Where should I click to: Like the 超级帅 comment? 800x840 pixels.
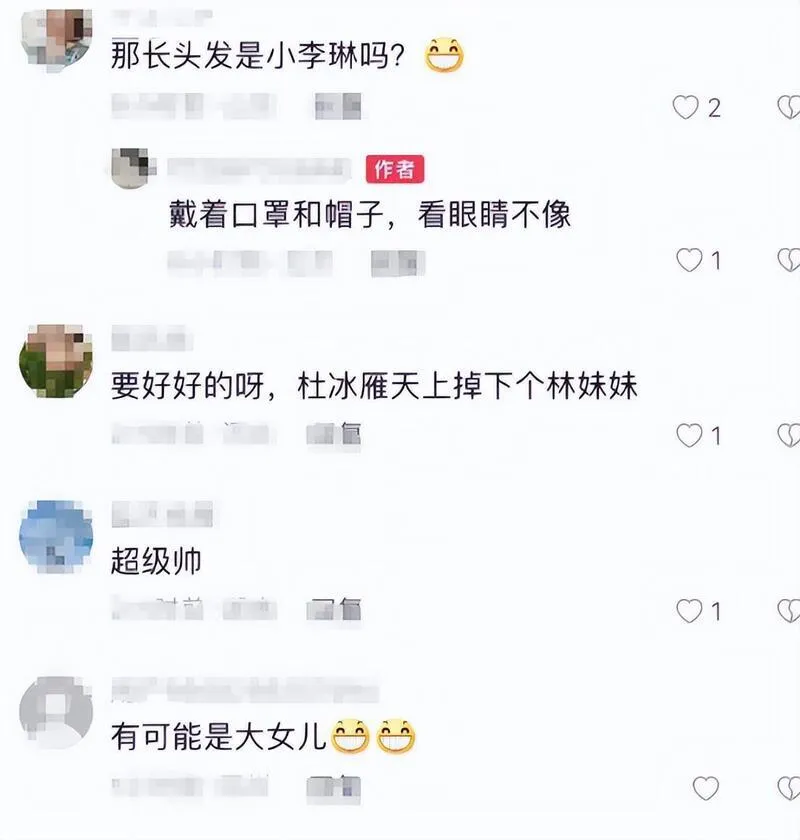(x=689, y=611)
